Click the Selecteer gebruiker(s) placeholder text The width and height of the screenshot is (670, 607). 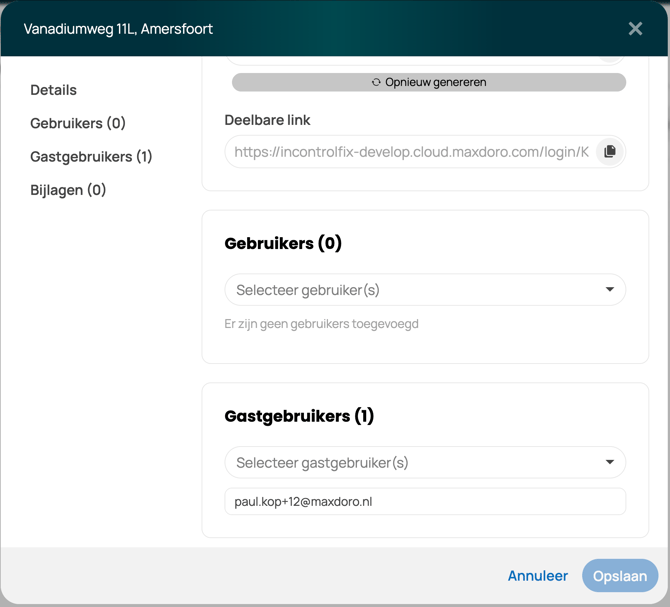click(x=308, y=290)
